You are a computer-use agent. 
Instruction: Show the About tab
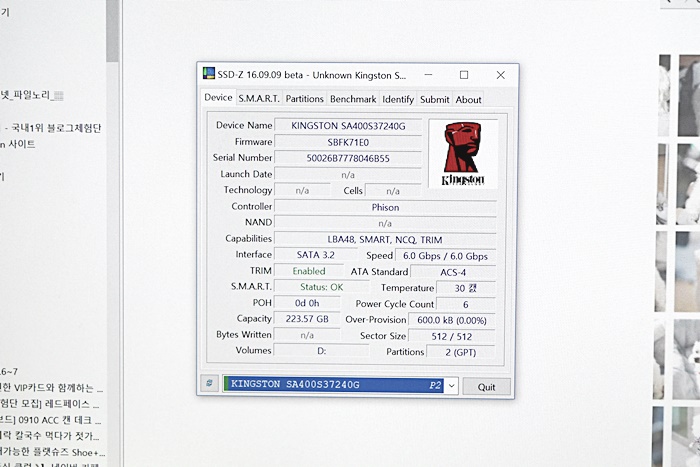tap(468, 99)
